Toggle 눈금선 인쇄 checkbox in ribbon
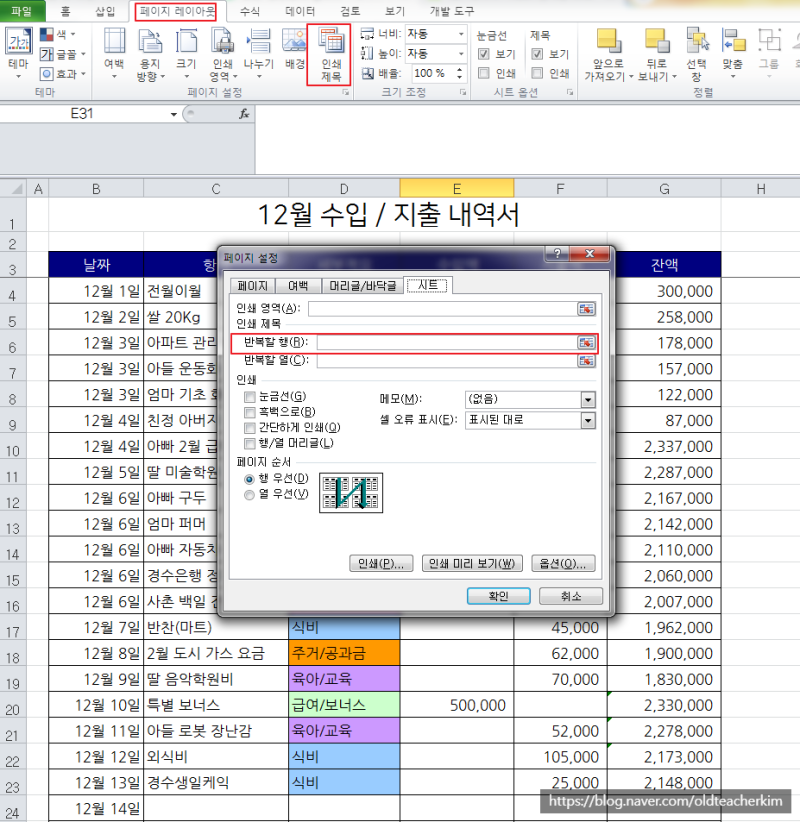 pyautogui.click(x=484, y=73)
